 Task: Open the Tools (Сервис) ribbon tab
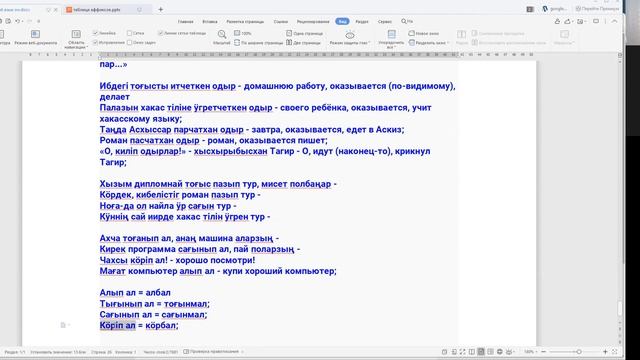pos(384,21)
